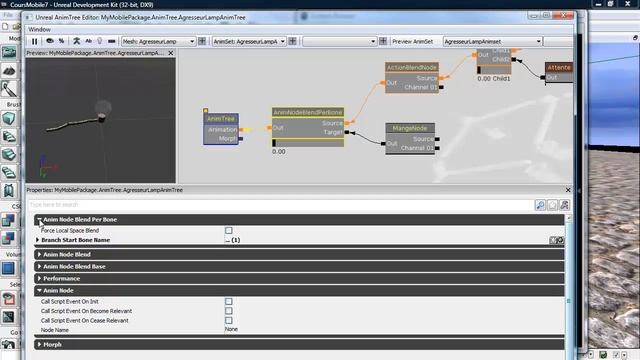Expand the Anim Node Blend Base section
Screen dimensions: 640x360
40,267
